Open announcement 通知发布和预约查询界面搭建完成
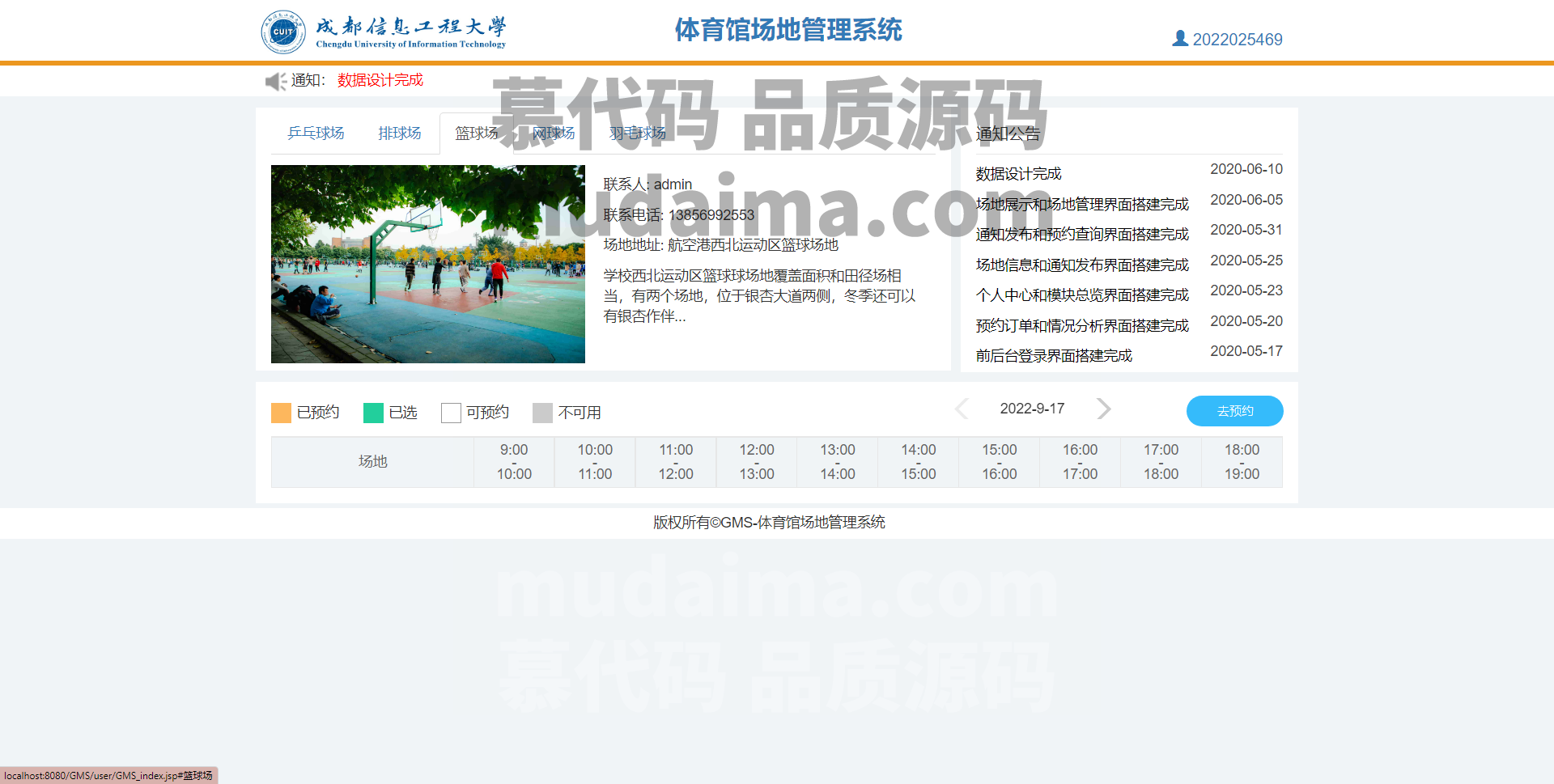The image size is (1554, 784). tap(1082, 235)
